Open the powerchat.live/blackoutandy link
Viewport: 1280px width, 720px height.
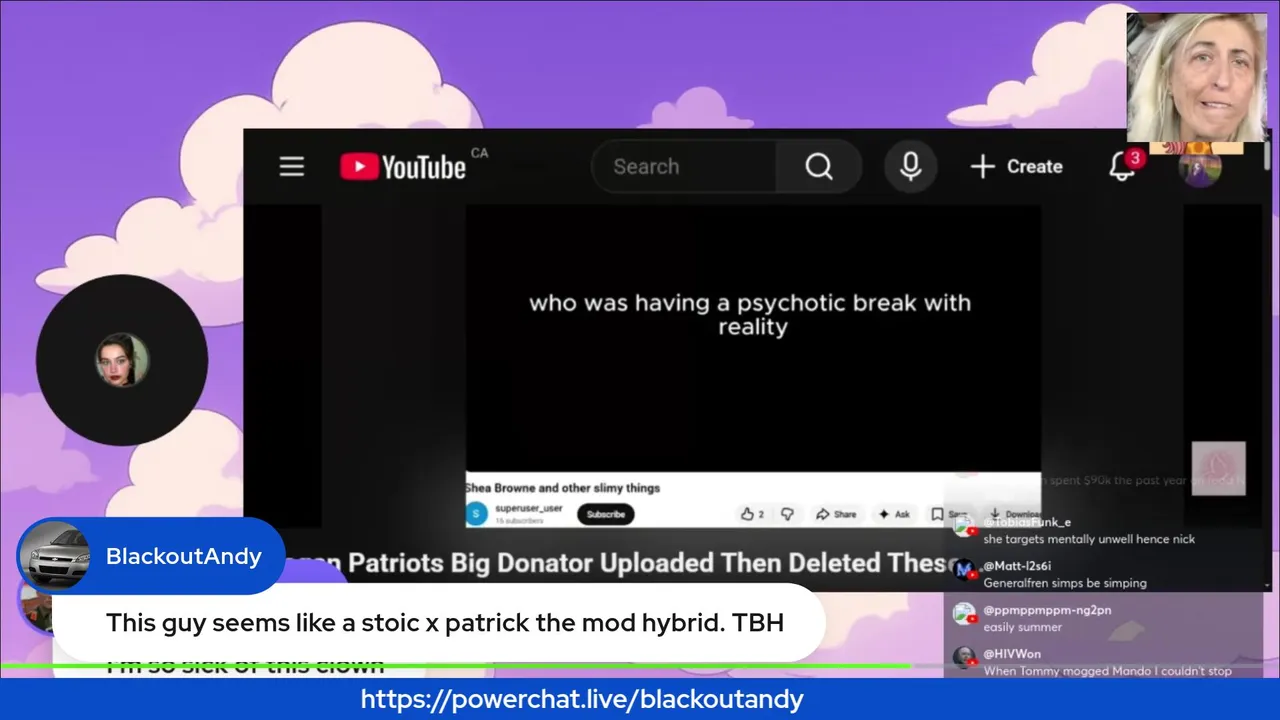point(582,699)
